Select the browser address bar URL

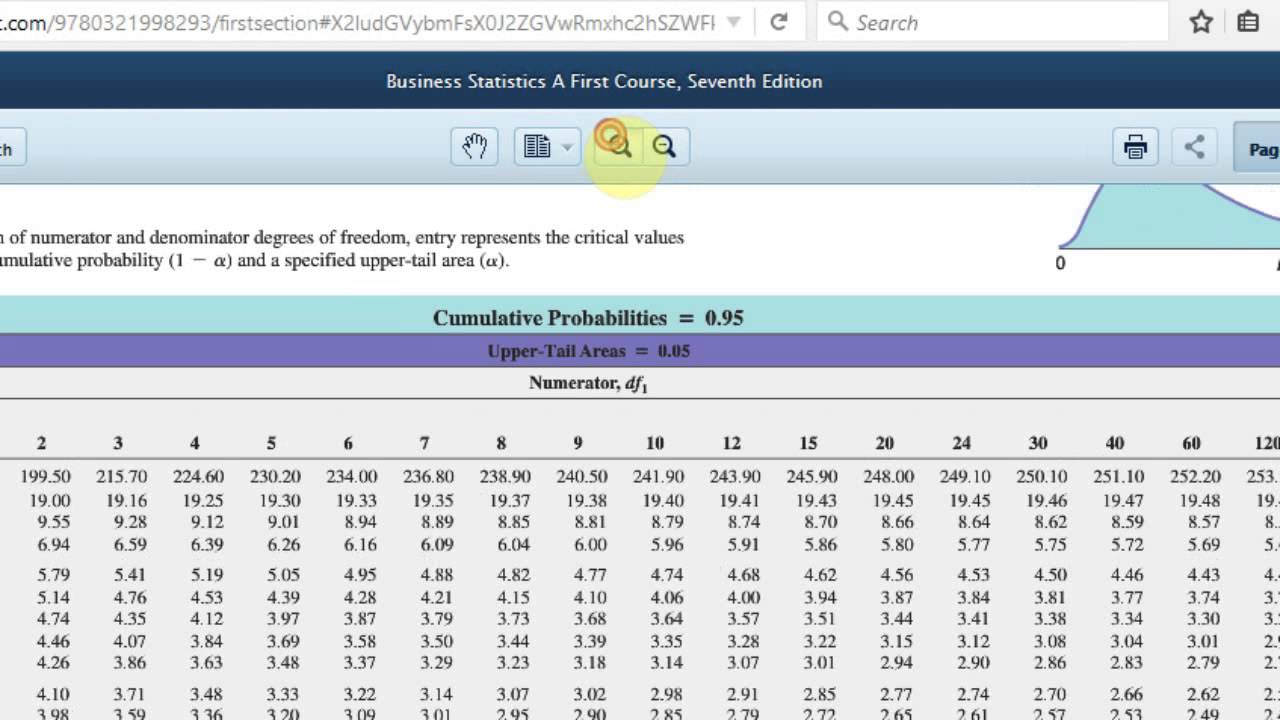(x=358, y=22)
